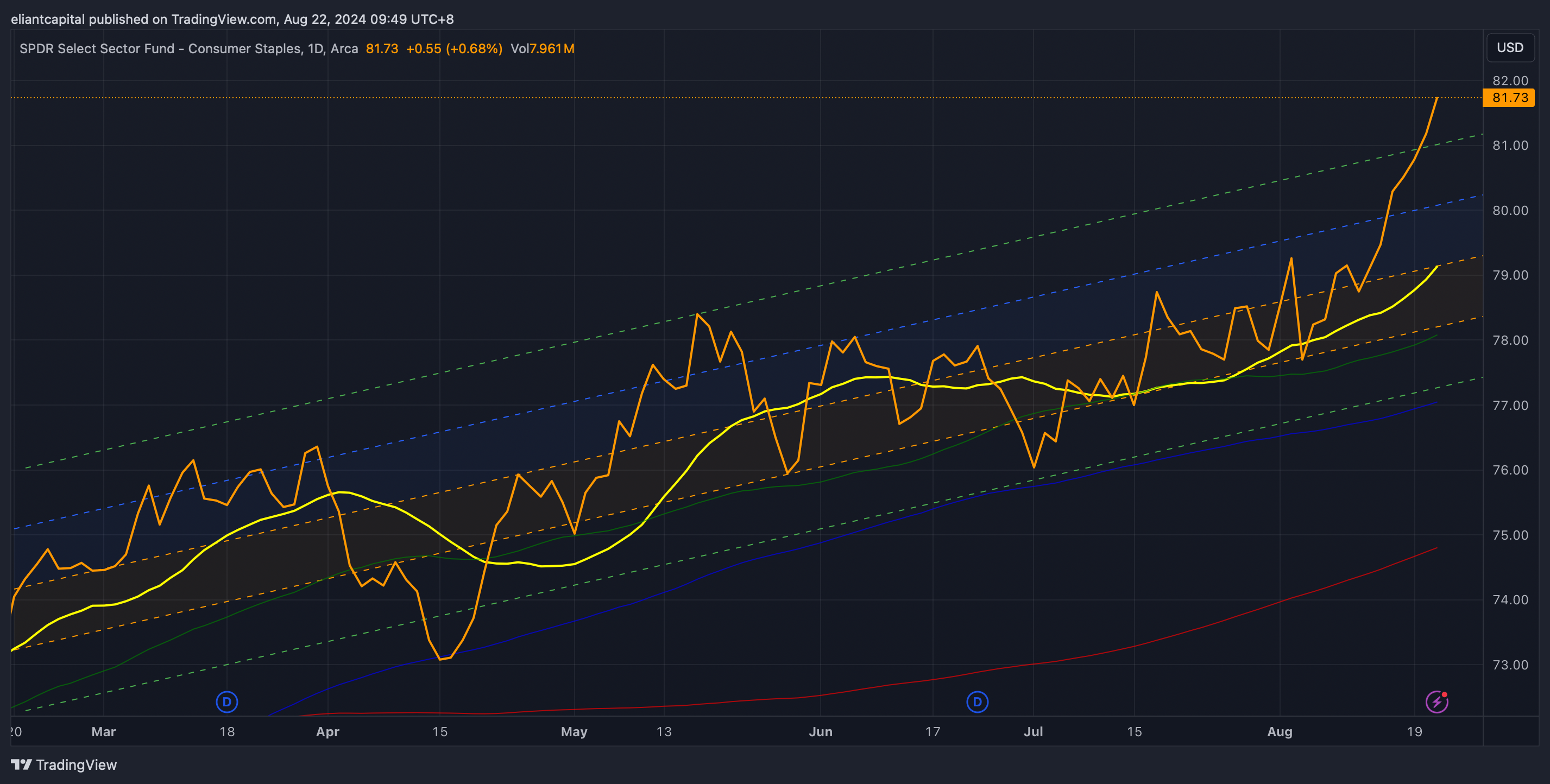Click the dividend marker near March 18
The height and width of the screenshot is (784, 1550).
click(227, 701)
